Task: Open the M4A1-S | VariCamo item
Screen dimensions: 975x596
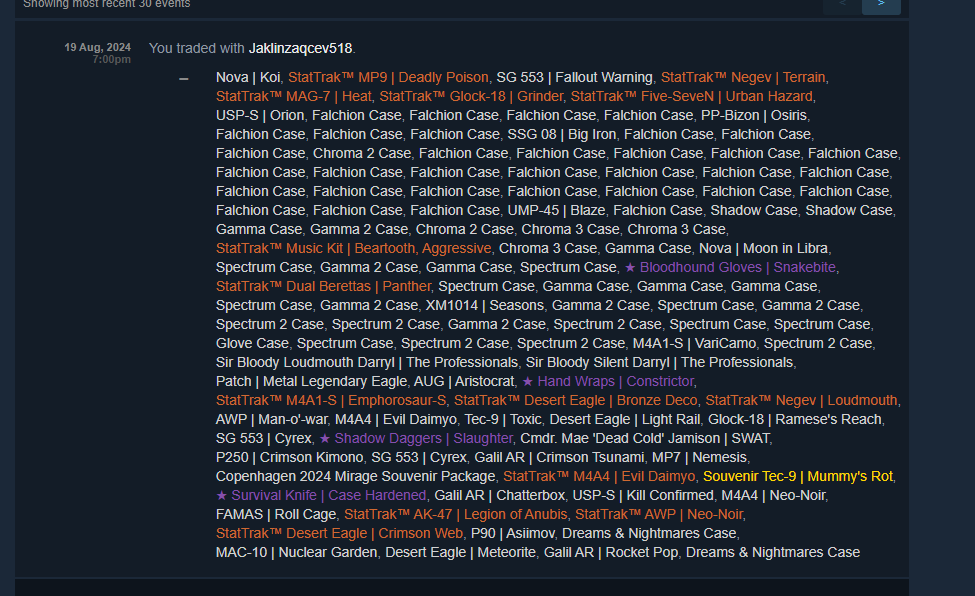Action: pyautogui.click(x=694, y=343)
